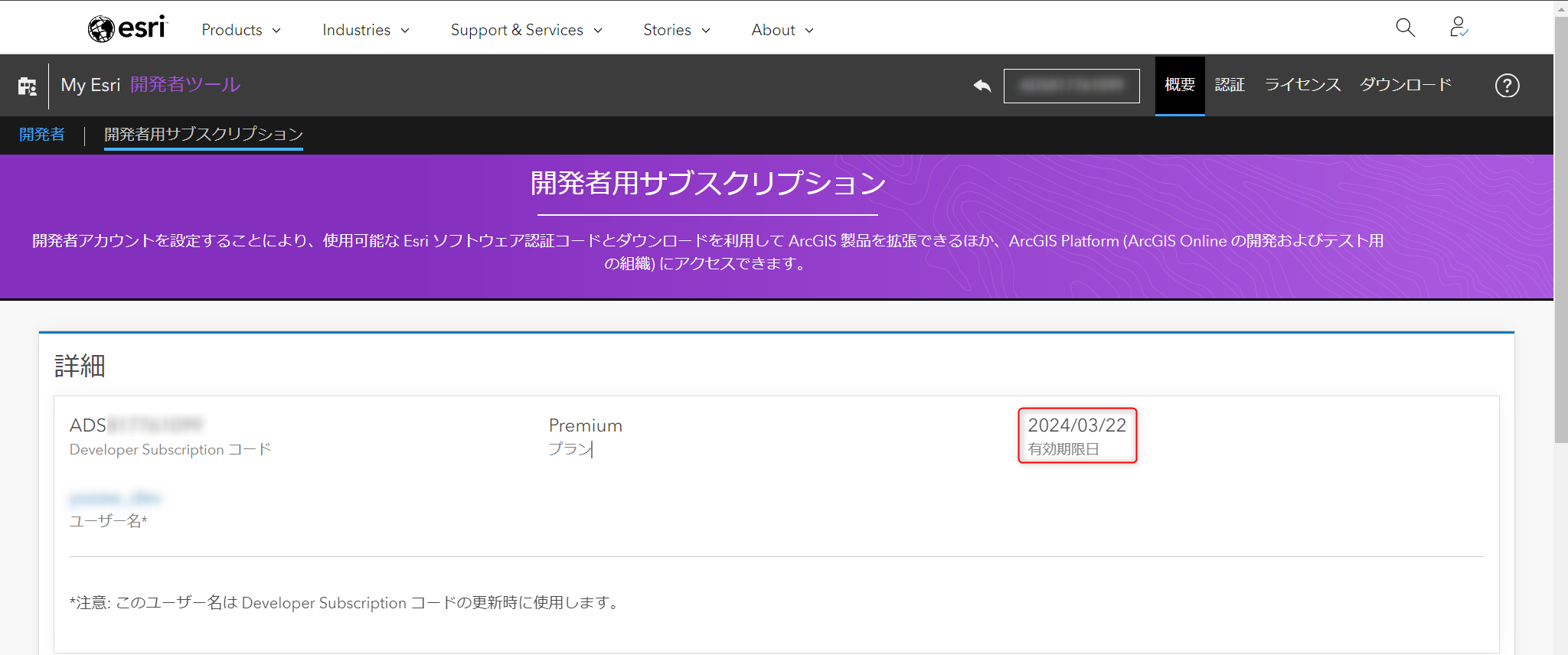The image size is (1568, 655).
Task: Click the Premium plan value
Action: (x=586, y=425)
